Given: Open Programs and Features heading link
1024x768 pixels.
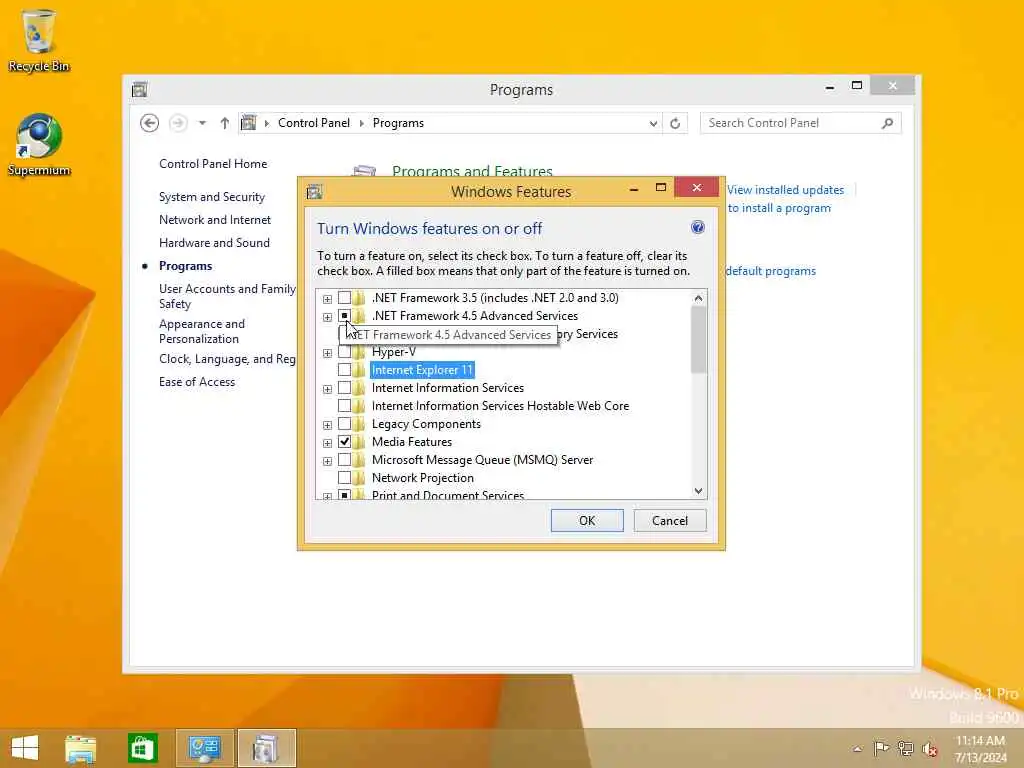Looking at the screenshot, I should 472,171.
